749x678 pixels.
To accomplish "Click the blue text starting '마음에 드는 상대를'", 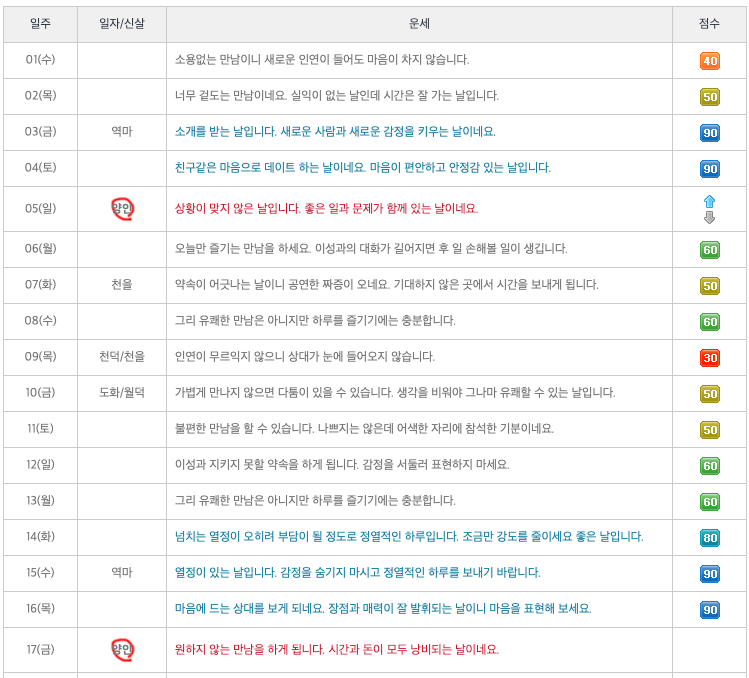I will [x=383, y=609].
